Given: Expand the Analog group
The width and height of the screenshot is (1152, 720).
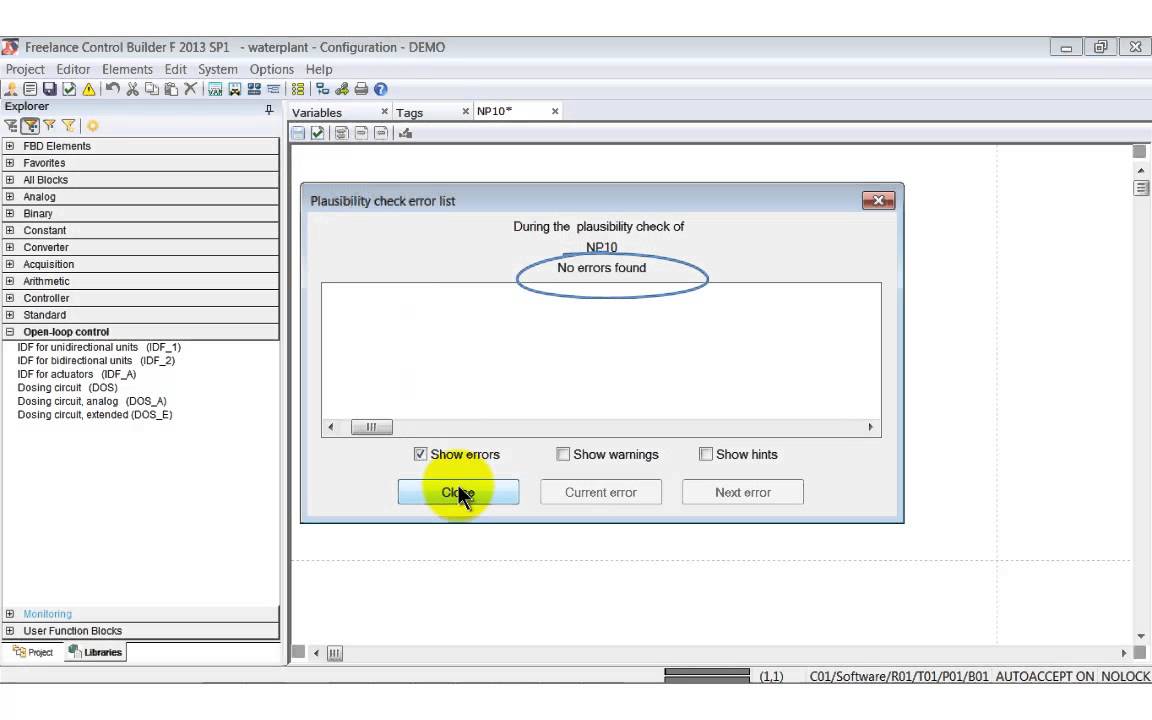Looking at the screenshot, I should [10, 196].
